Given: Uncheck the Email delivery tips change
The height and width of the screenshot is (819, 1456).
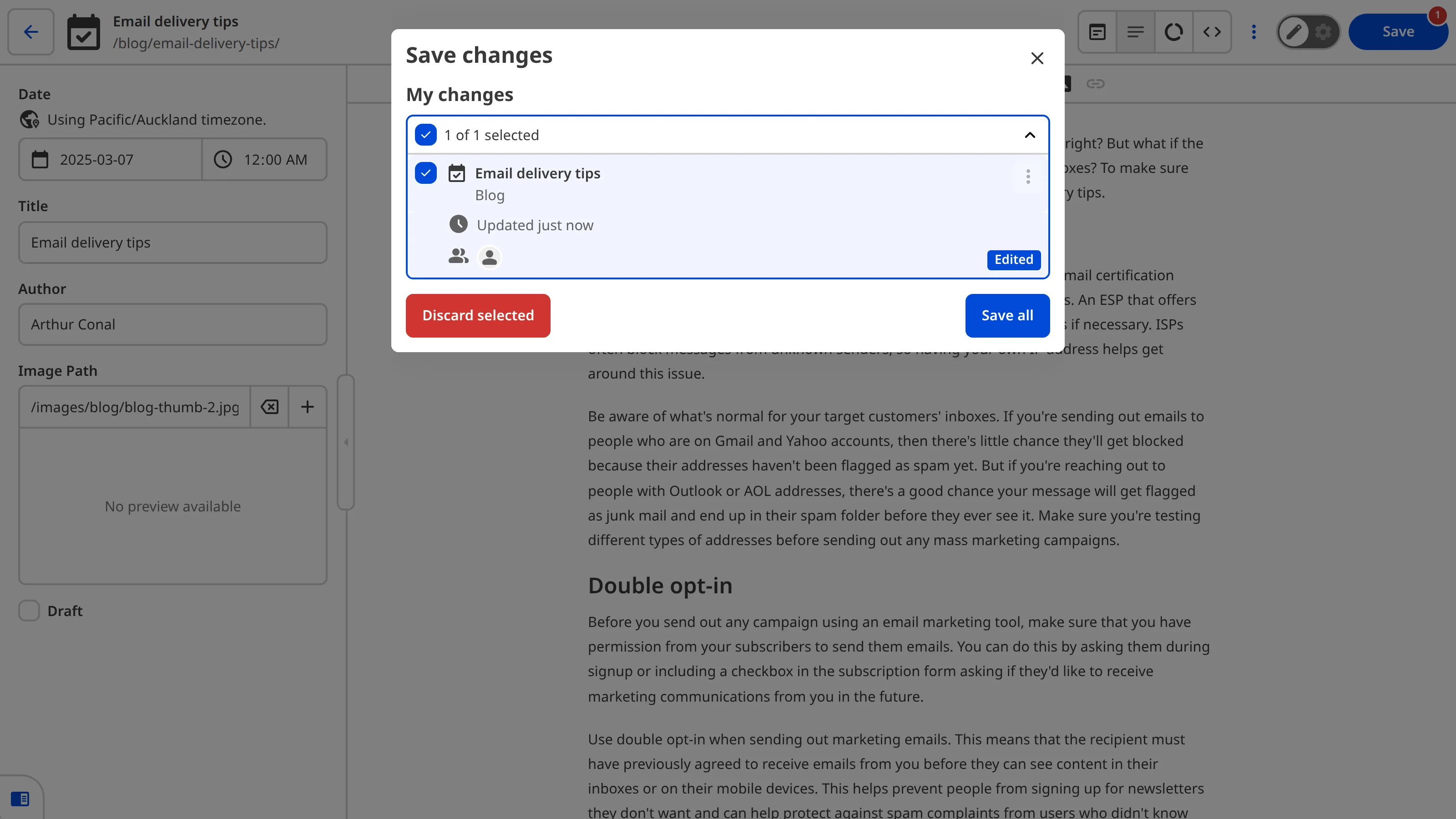Looking at the screenshot, I should tap(425, 173).
